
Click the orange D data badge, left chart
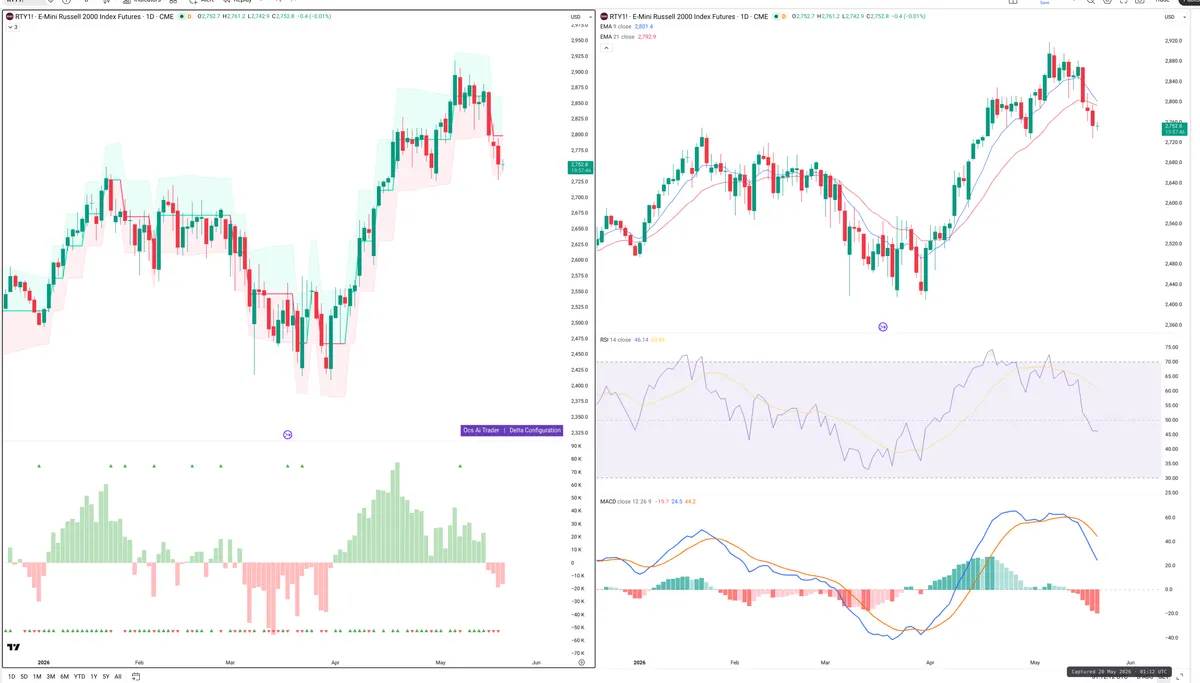tap(189, 17)
